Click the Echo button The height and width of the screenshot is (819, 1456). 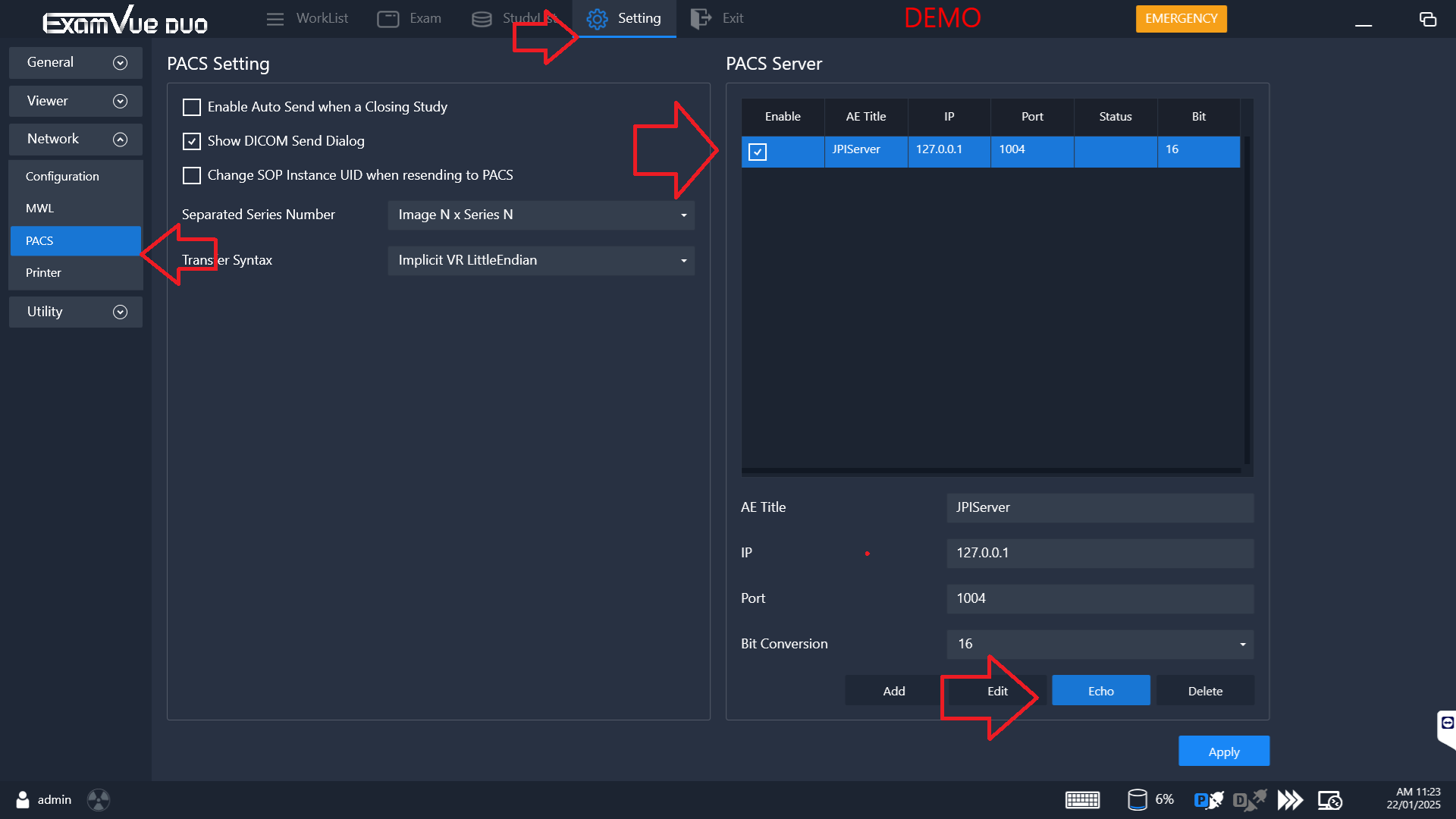(x=1100, y=691)
